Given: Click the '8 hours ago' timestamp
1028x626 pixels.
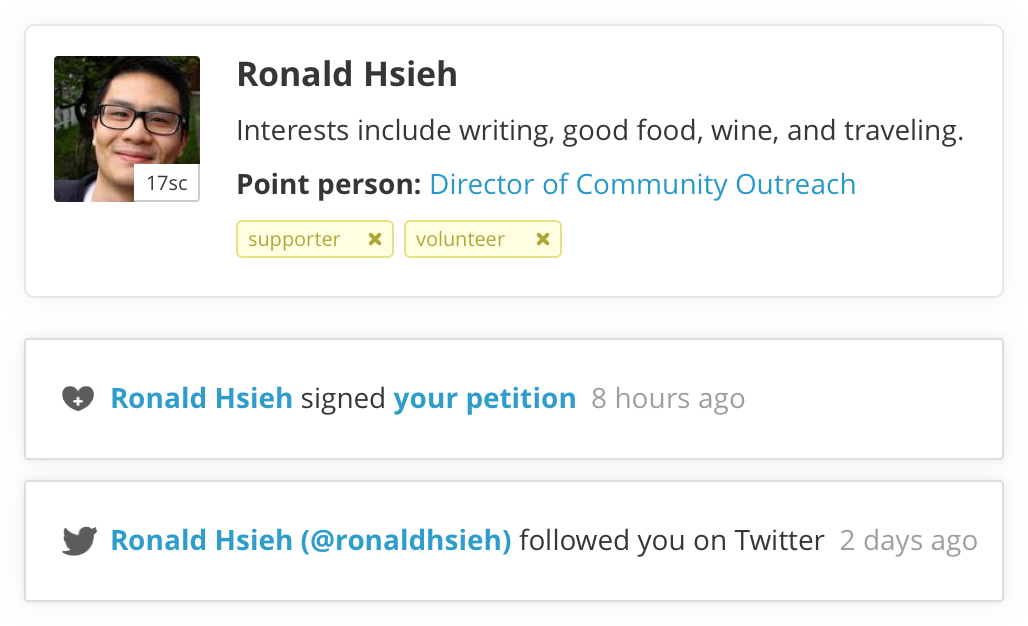Looking at the screenshot, I should (x=668, y=399).
